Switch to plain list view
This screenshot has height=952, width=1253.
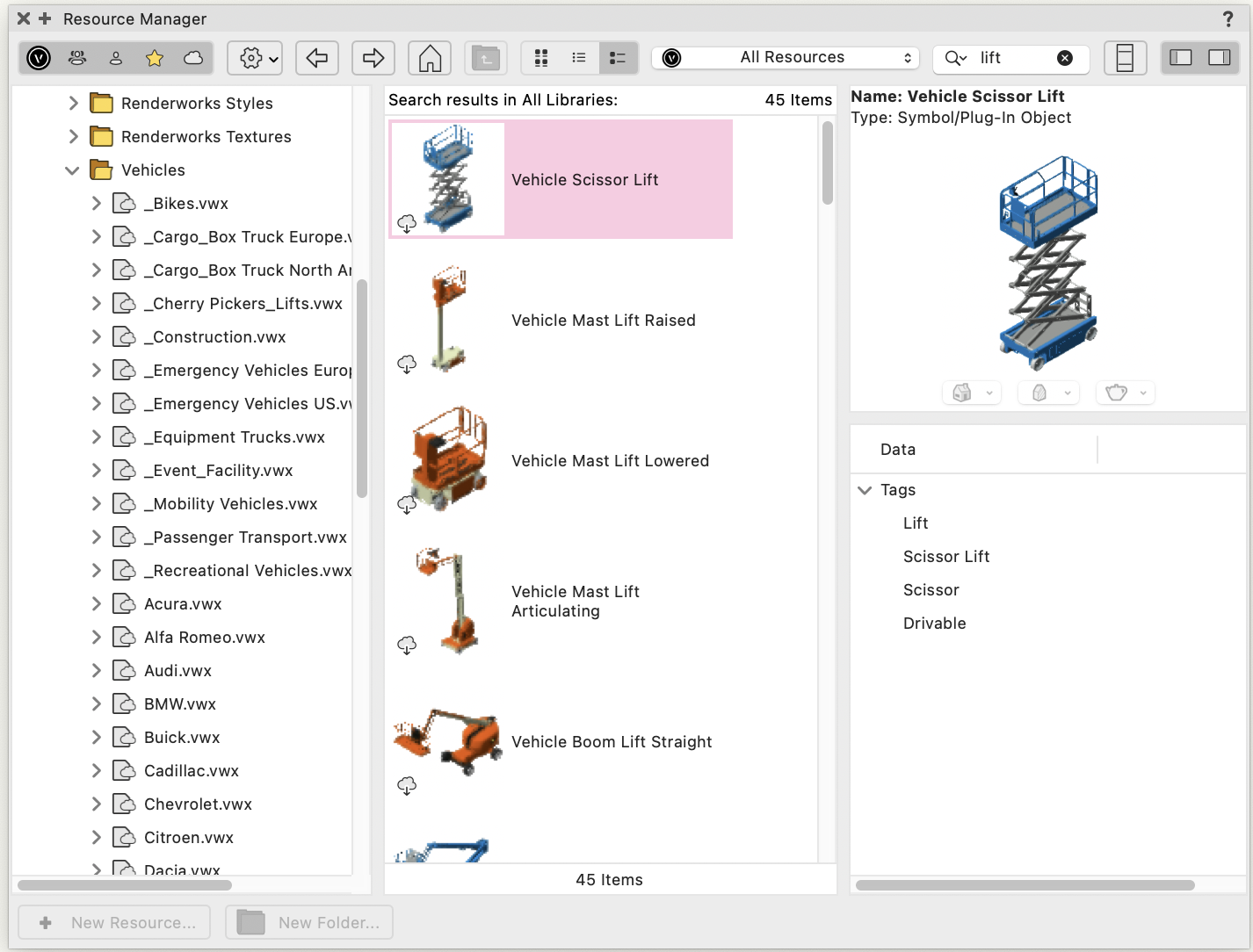pyautogui.click(x=579, y=58)
